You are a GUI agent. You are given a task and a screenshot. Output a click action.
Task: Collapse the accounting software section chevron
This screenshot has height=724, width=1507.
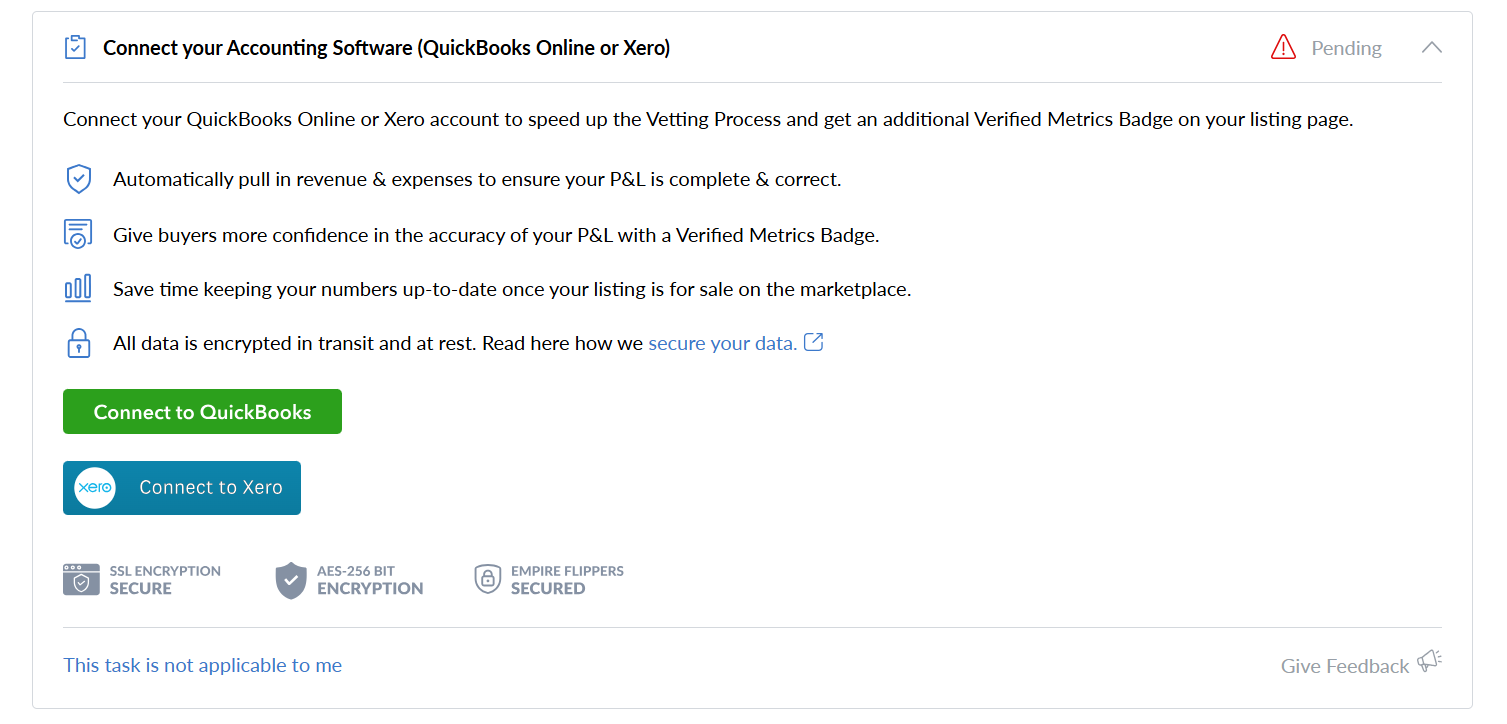(1431, 47)
